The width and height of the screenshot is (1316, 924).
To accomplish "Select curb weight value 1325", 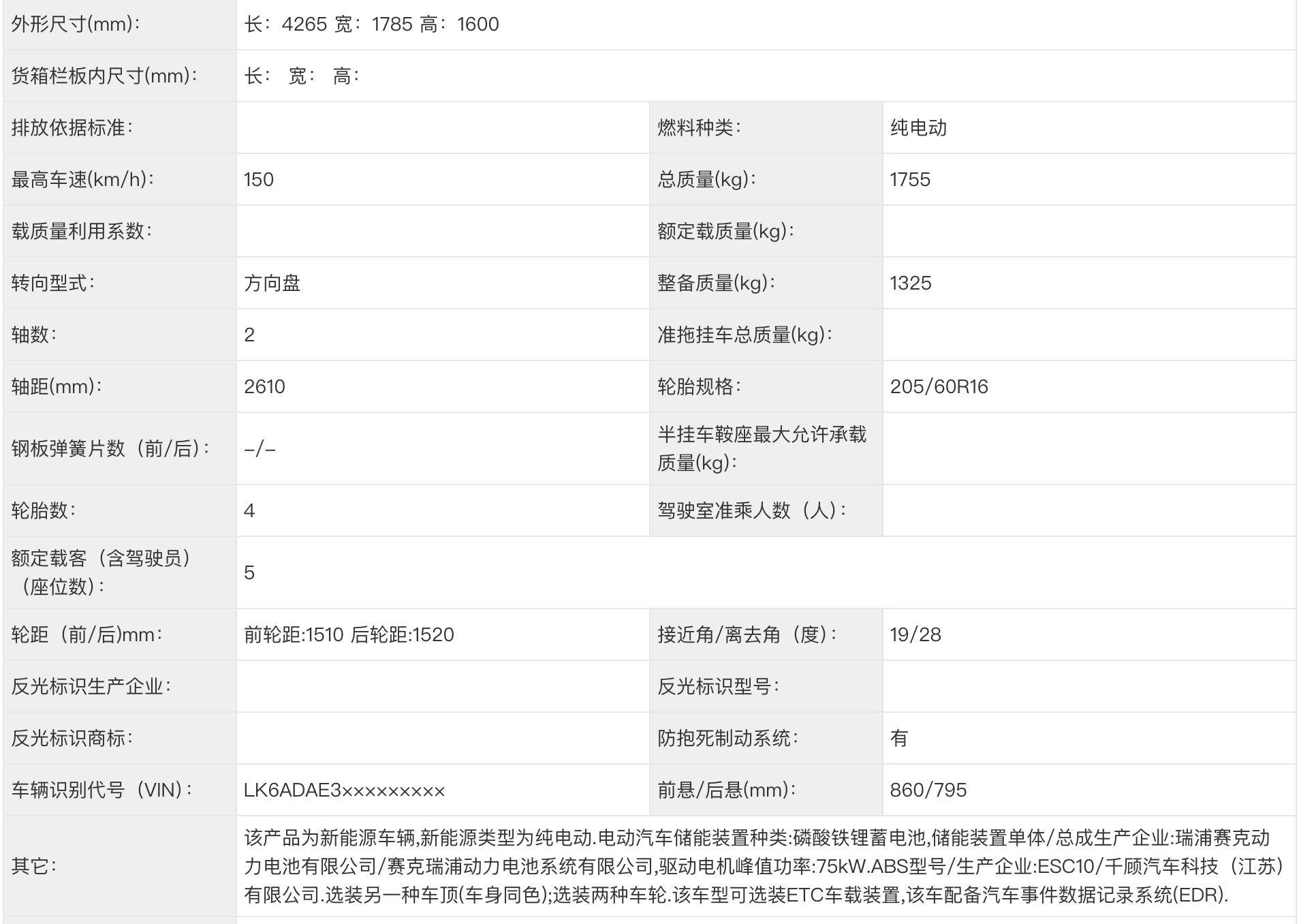I will point(910,283).
